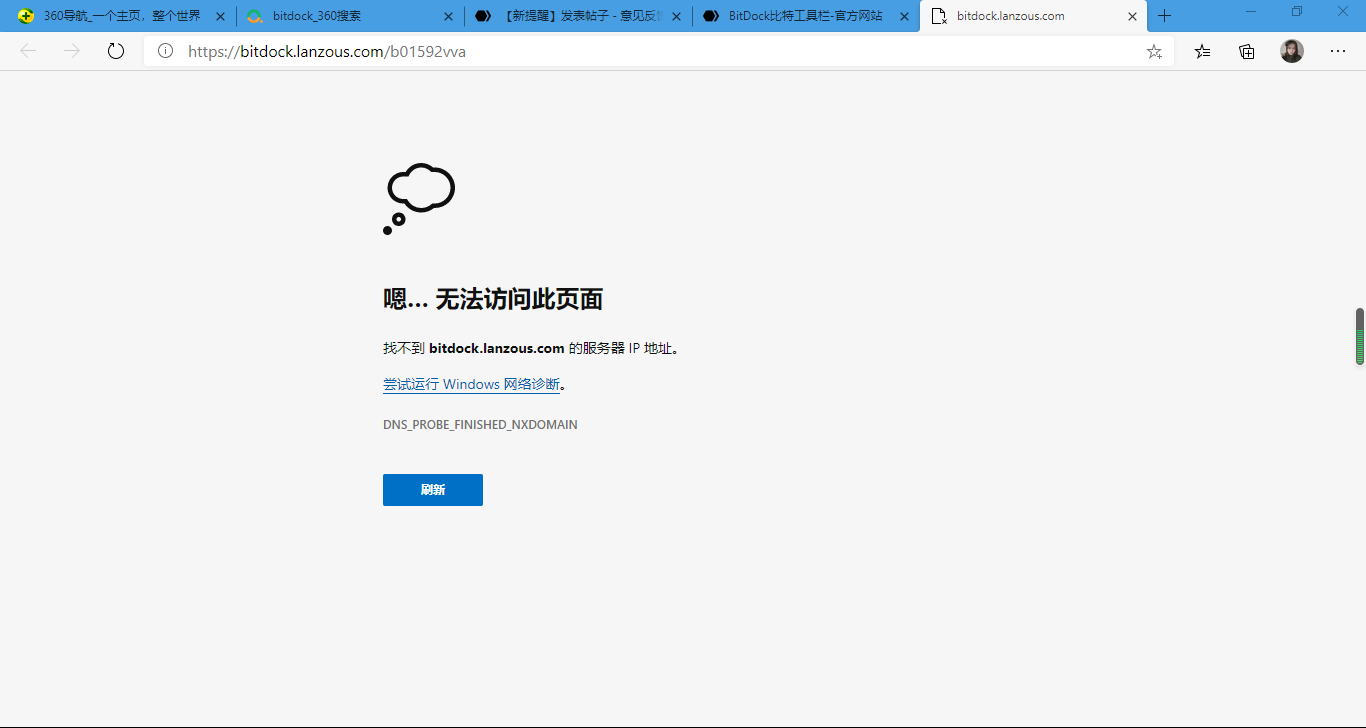The image size is (1366, 728).
Task: Add this page to favorites star
Action: 1154,51
